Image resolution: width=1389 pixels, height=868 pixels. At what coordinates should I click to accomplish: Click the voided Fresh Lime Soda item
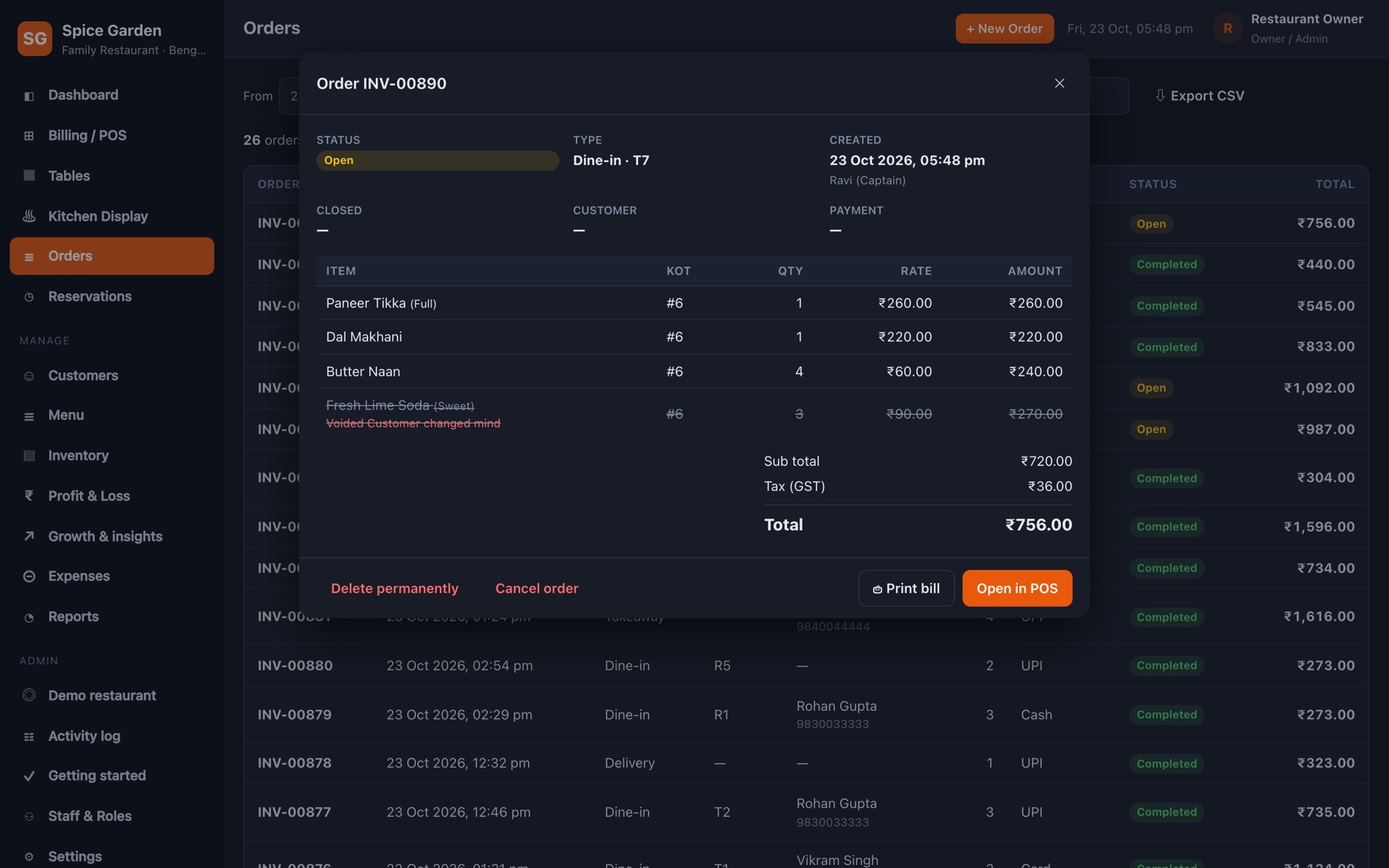(x=694, y=414)
